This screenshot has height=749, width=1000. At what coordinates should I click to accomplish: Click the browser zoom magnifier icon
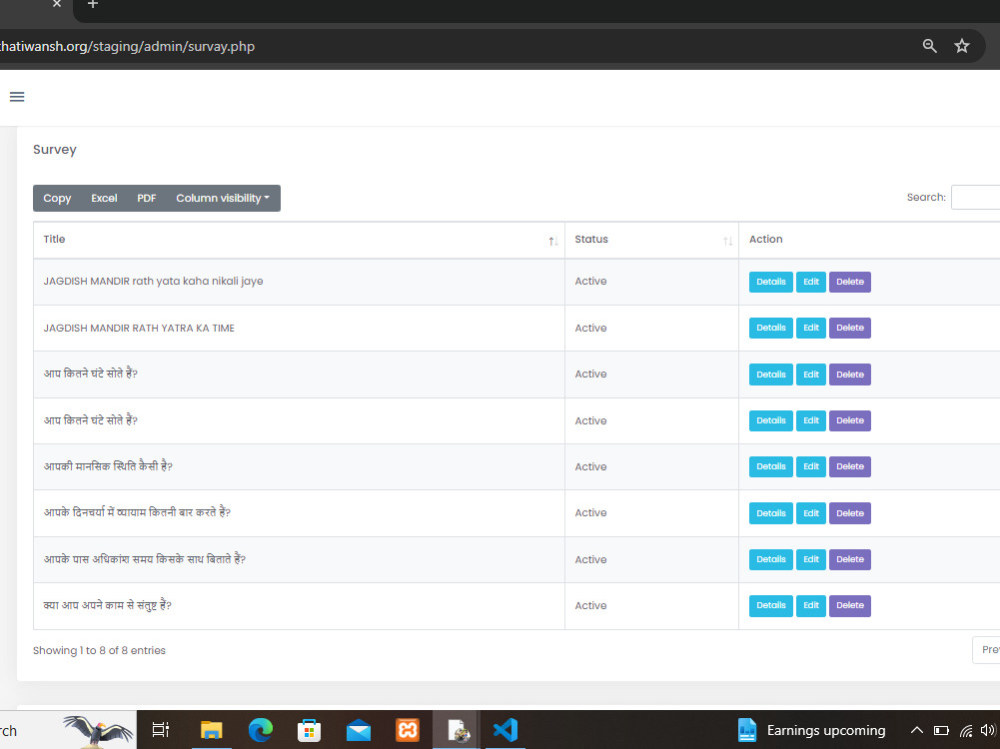tap(929, 46)
